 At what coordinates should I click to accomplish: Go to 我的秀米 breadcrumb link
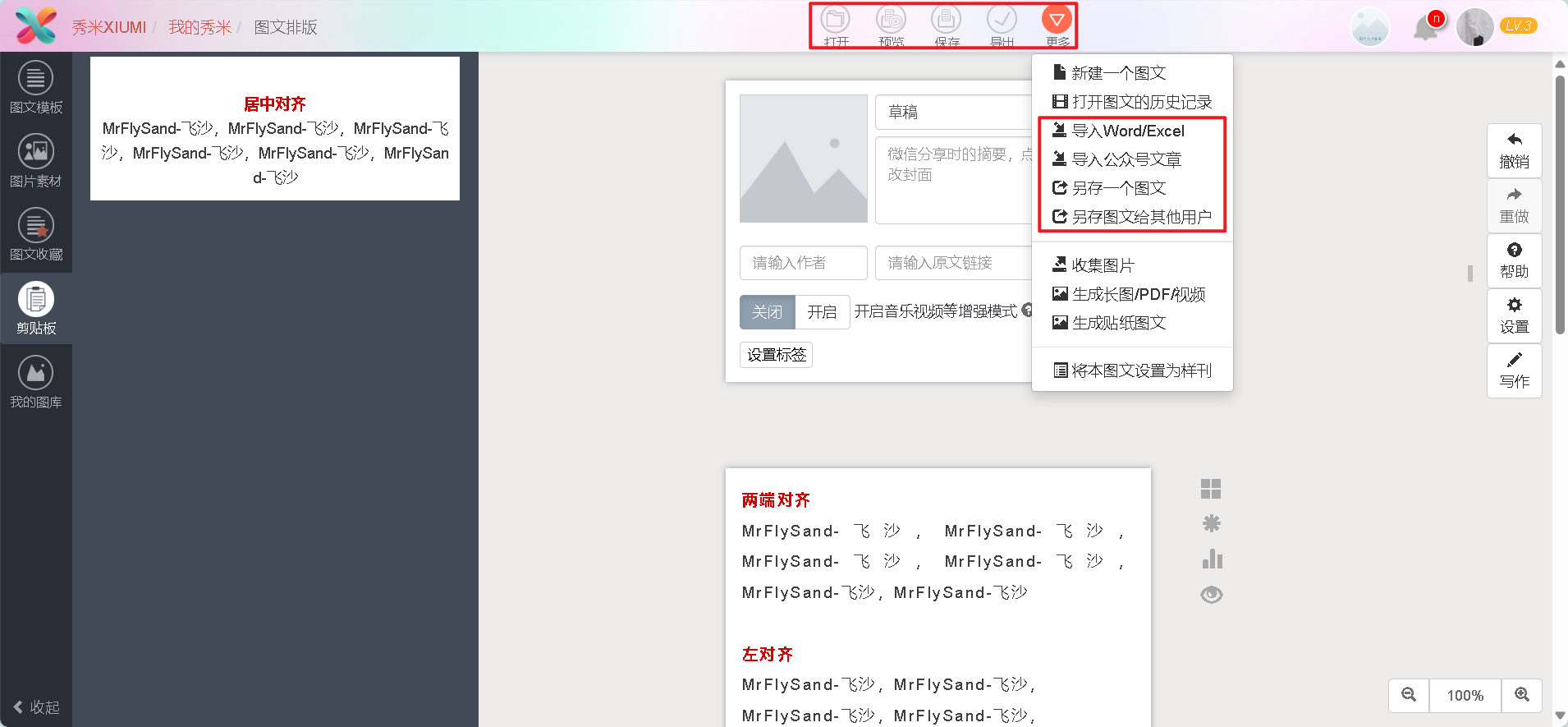point(200,27)
